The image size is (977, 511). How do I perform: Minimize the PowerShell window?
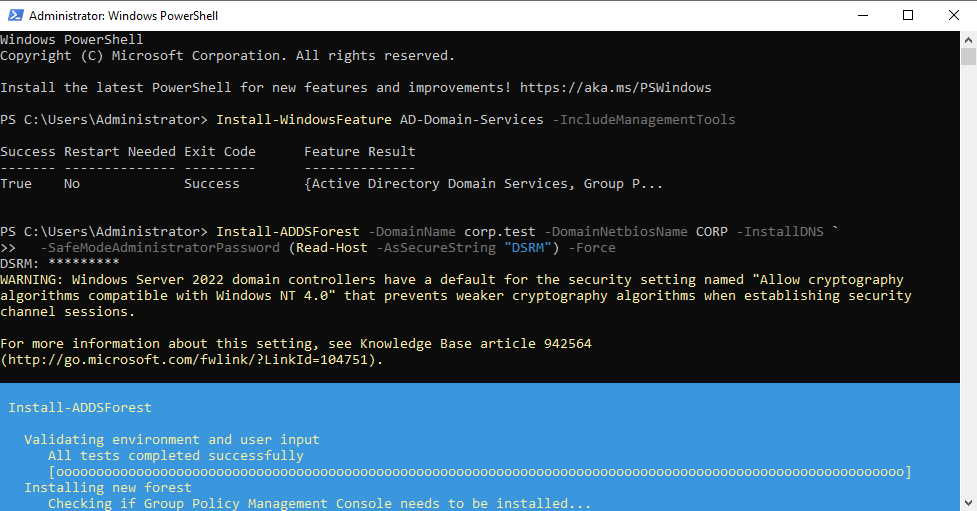(863, 15)
